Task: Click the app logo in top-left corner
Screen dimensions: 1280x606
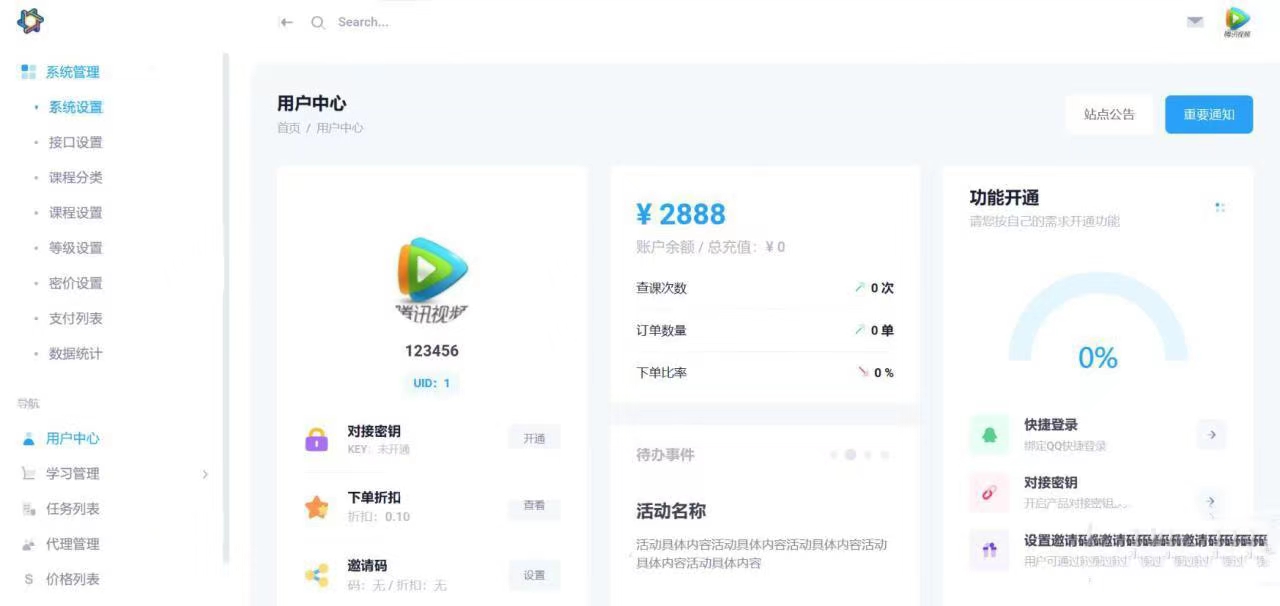Action: 30,21
